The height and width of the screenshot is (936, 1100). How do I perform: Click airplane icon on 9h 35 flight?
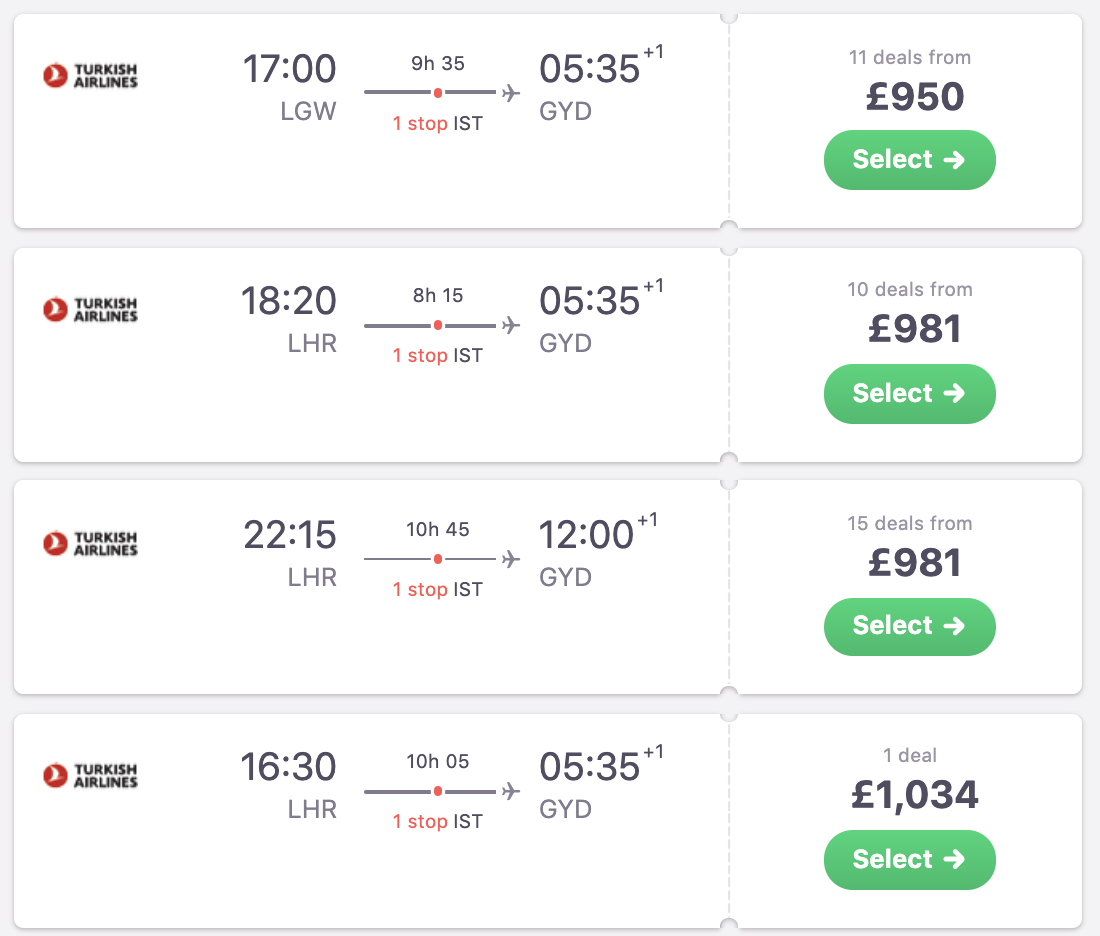point(511,93)
